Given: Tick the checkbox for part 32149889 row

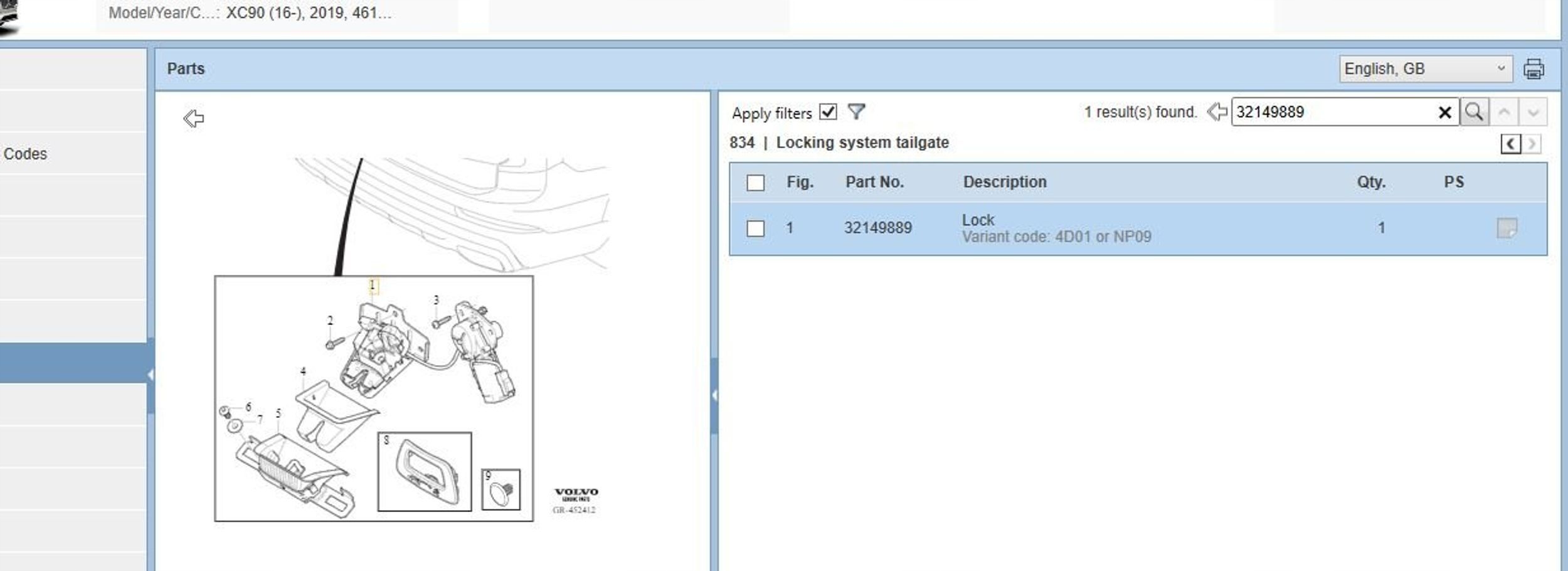Looking at the screenshot, I should click(x=755, y=228).
